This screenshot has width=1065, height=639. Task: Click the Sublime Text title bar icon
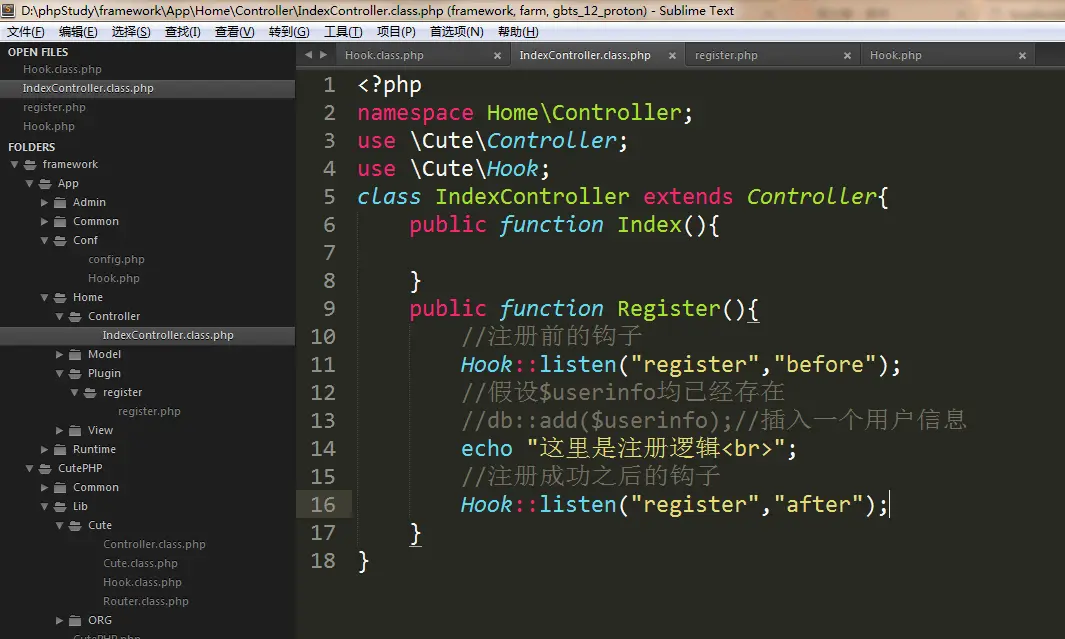point(8,10)
